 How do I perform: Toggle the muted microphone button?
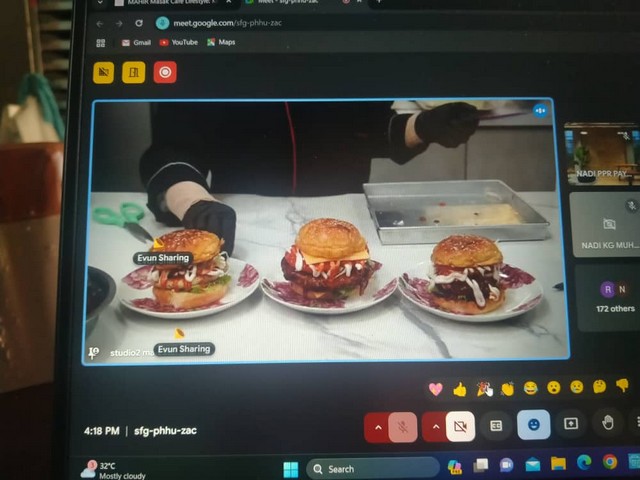(403, 427)
